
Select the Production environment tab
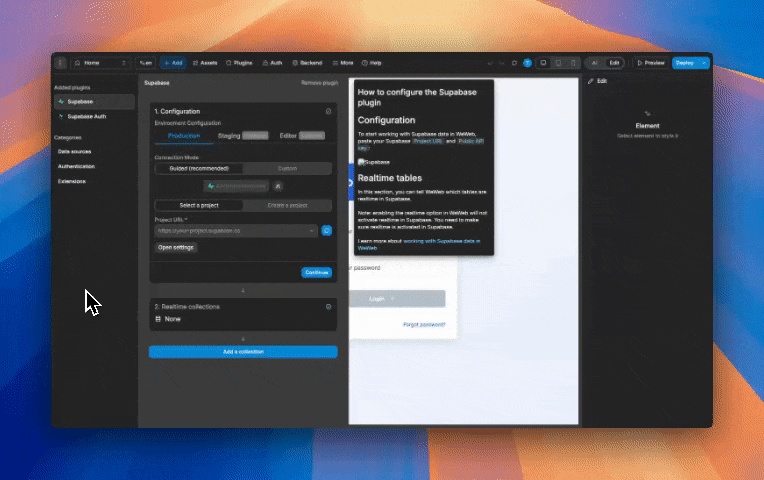pyautogui.click(x=184, y=136)
